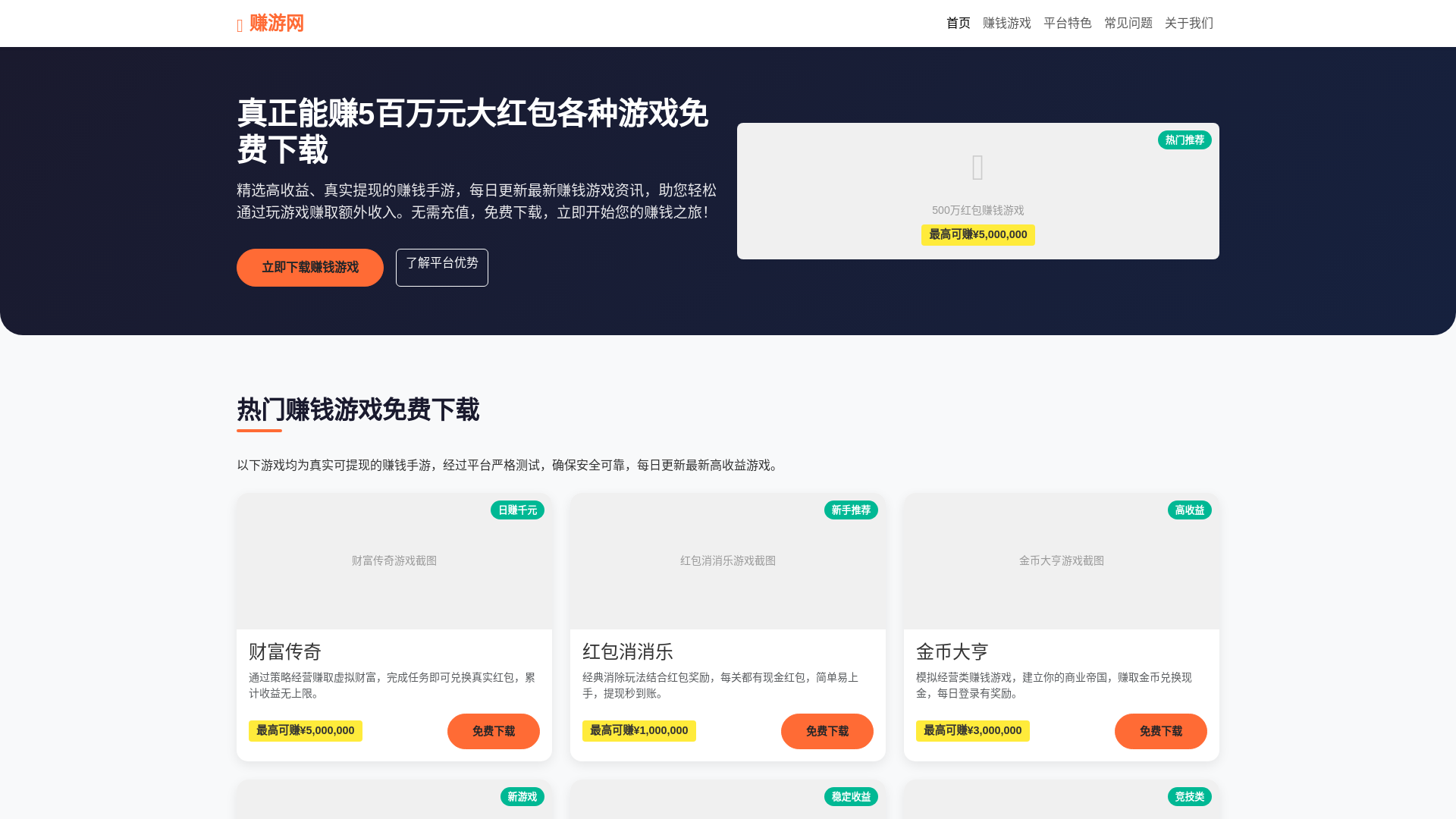Download 财富传奇 with its 免费下载 button
1456x819 pixels.
coord(494,732)
